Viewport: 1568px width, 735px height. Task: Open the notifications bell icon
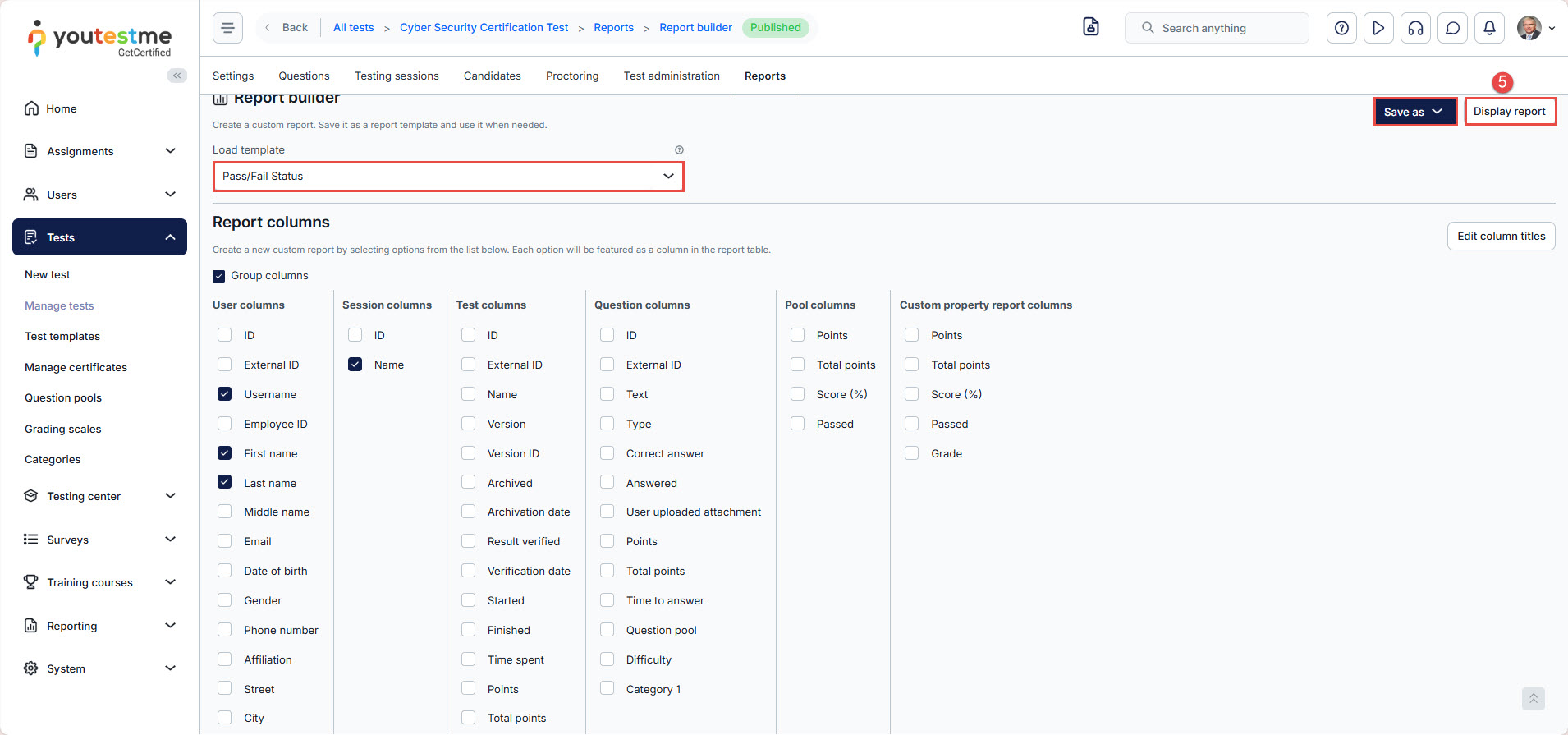click(x=1489, y=28)
